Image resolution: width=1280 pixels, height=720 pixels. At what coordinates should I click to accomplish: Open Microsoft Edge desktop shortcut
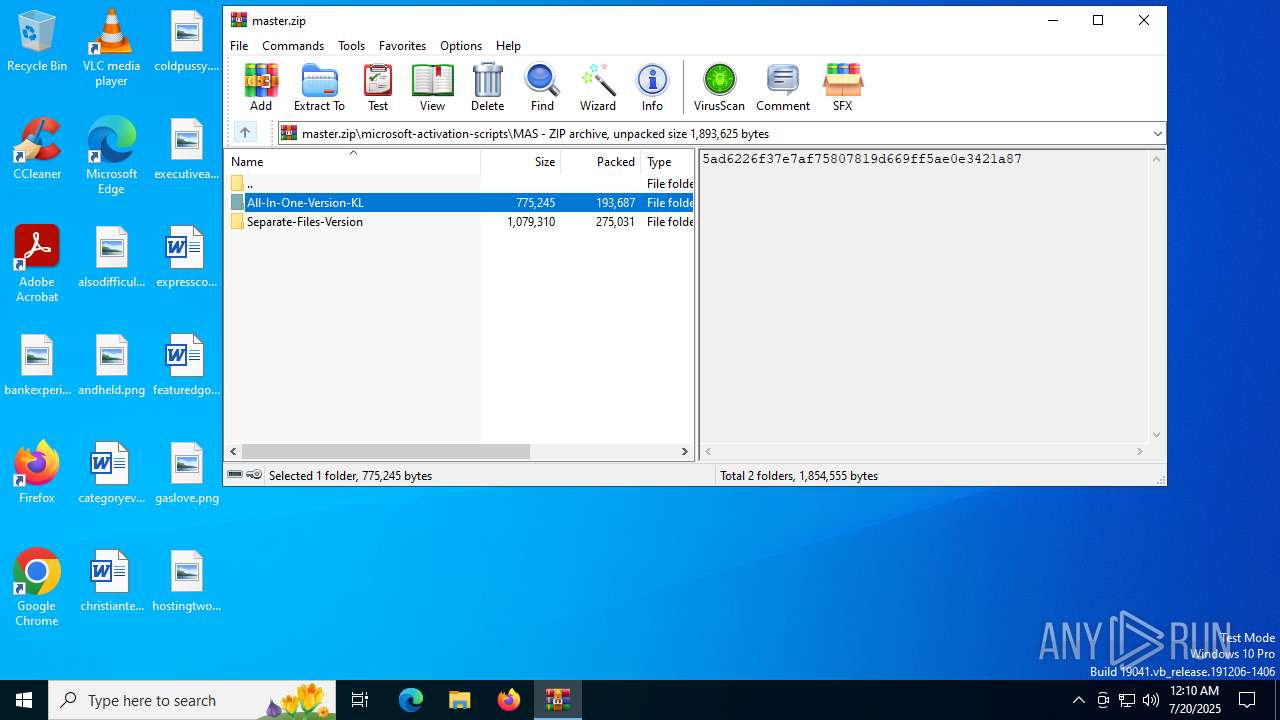(x=111, y=156)
